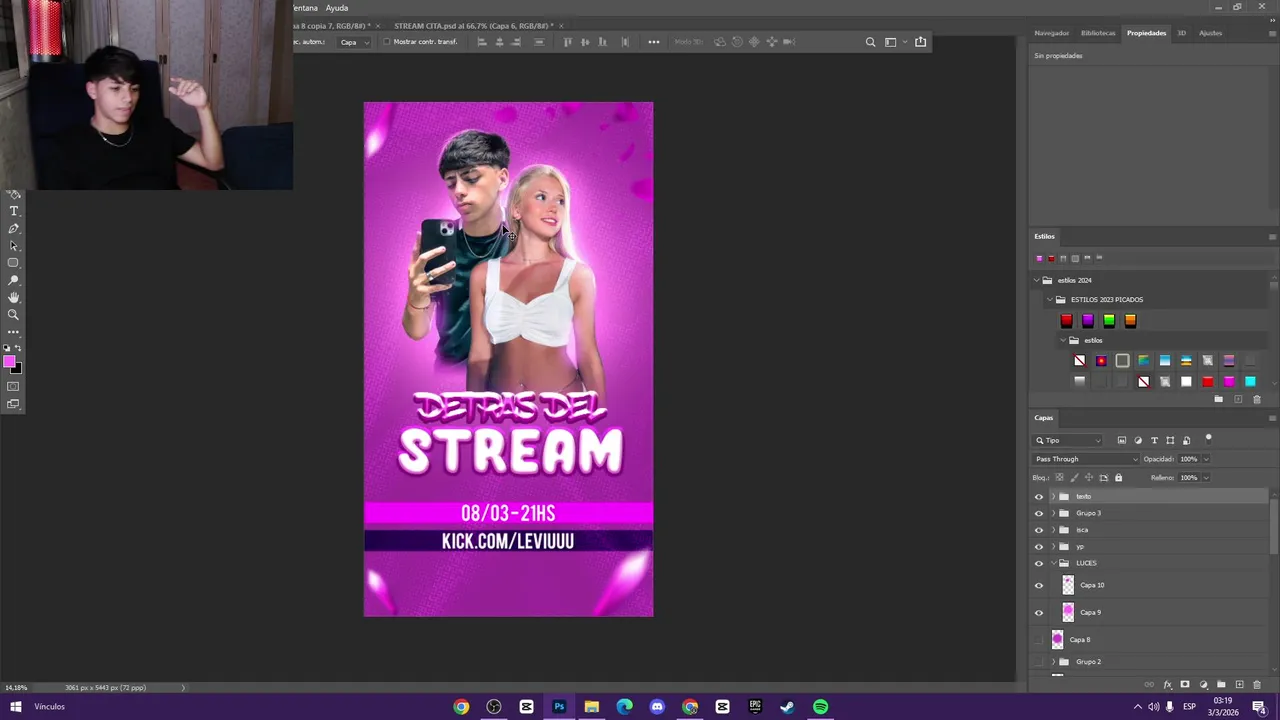Show the hidden Capa 8 layer

(x=1038, y=640)
